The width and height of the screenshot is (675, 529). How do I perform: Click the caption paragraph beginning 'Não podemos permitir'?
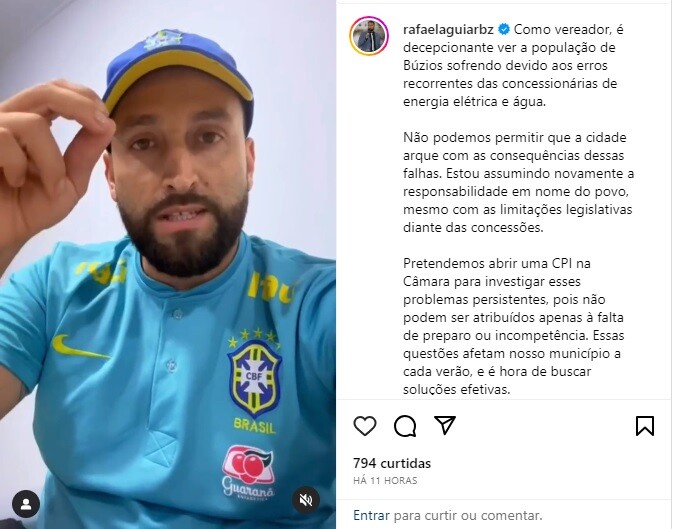click(x=518, y=182)
